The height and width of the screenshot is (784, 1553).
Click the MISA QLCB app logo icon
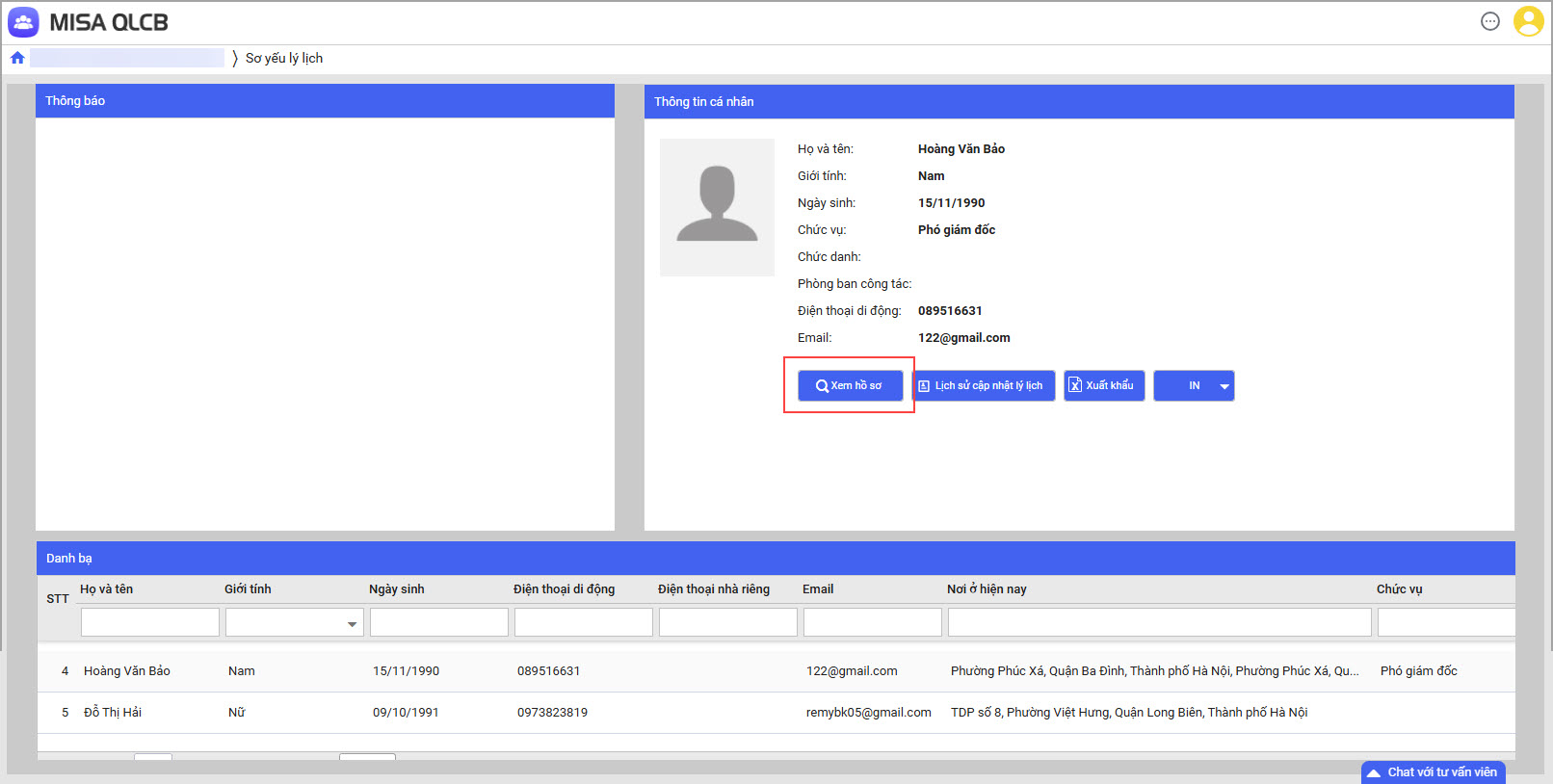coord(23,22)
